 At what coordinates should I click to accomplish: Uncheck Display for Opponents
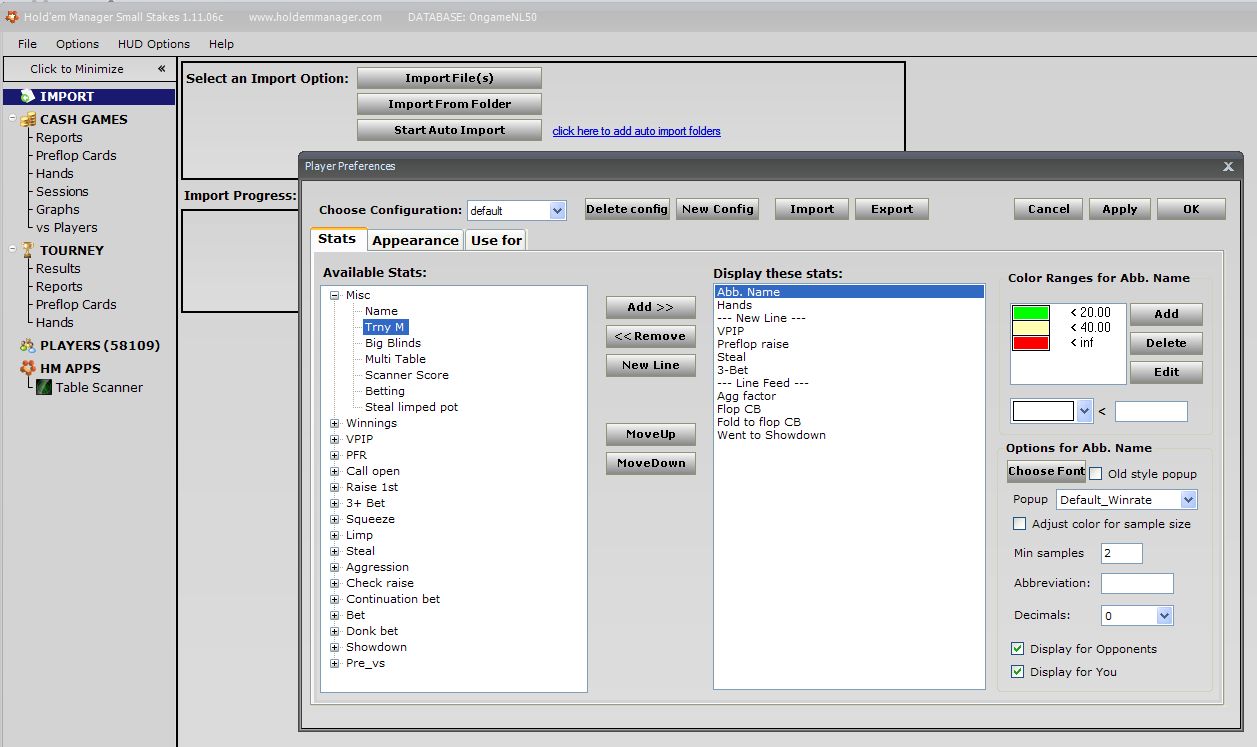click(1018, 649)
